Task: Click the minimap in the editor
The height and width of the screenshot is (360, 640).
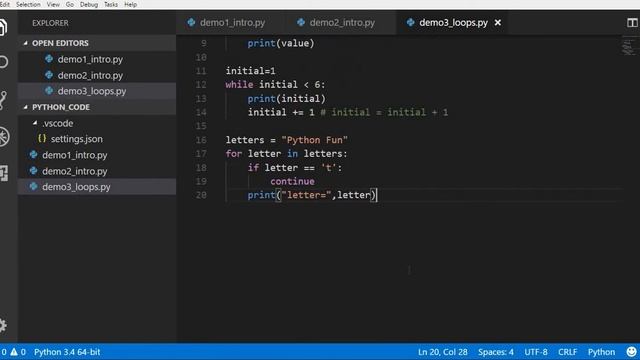Action: (629, 47)
